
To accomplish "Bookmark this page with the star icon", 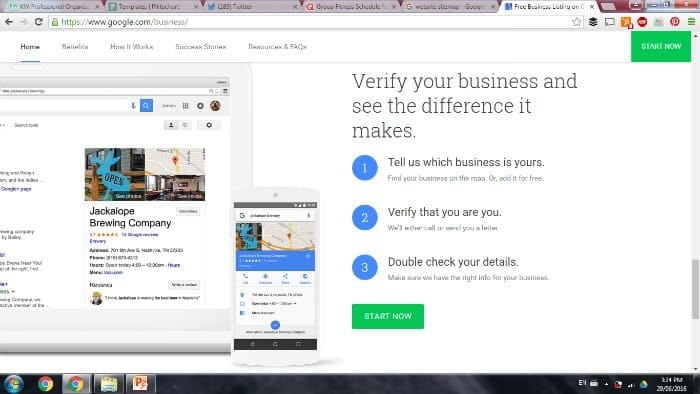I will [x=577, y=22].
